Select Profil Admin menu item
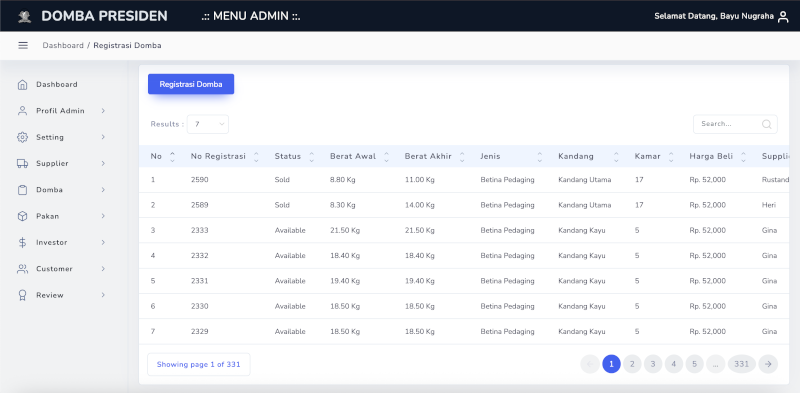800x393 pixels. point(61,111)
